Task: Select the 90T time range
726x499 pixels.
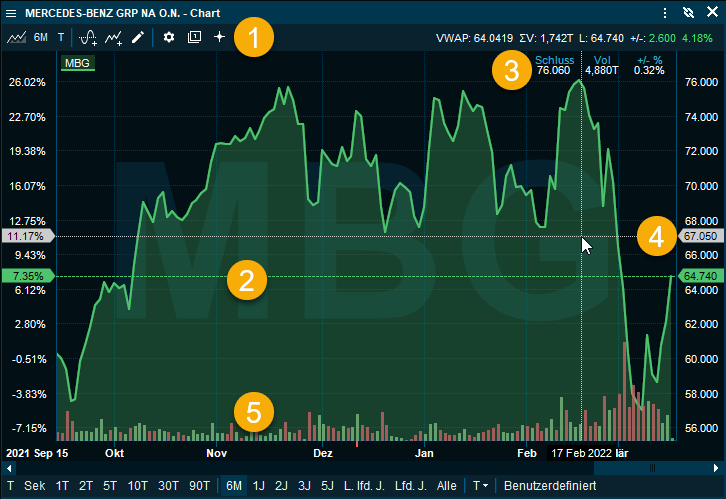Action: 200,485
